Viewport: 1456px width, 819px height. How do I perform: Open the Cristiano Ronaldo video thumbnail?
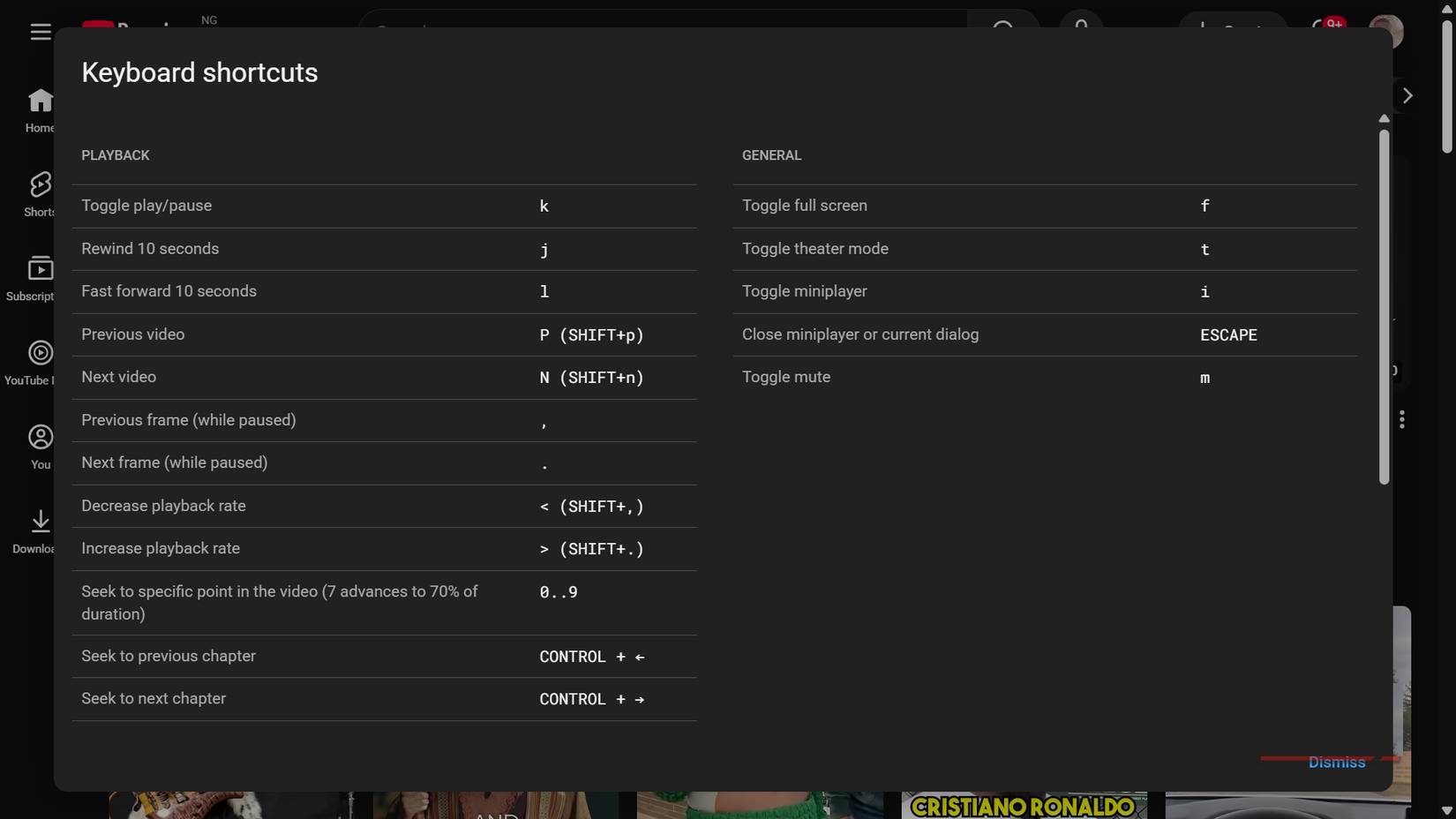coord(1024,805)
